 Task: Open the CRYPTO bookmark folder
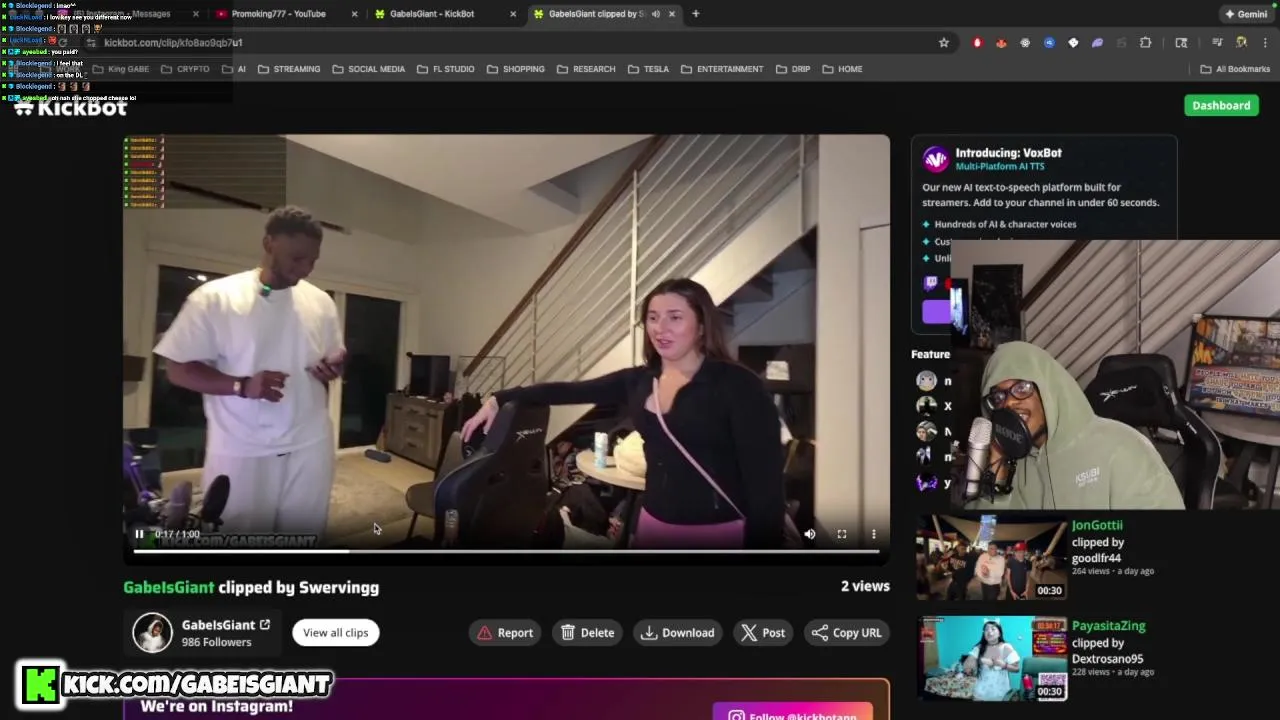tap(184, 69)
